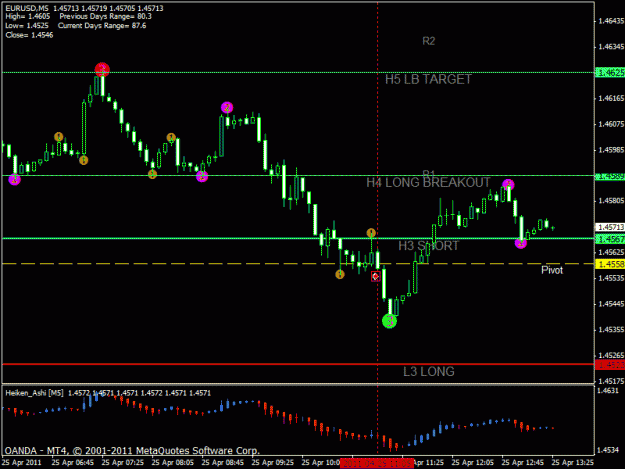
Task: Select the red diamond marker on the dotted vertical line
Action: (x=375, y=276)
